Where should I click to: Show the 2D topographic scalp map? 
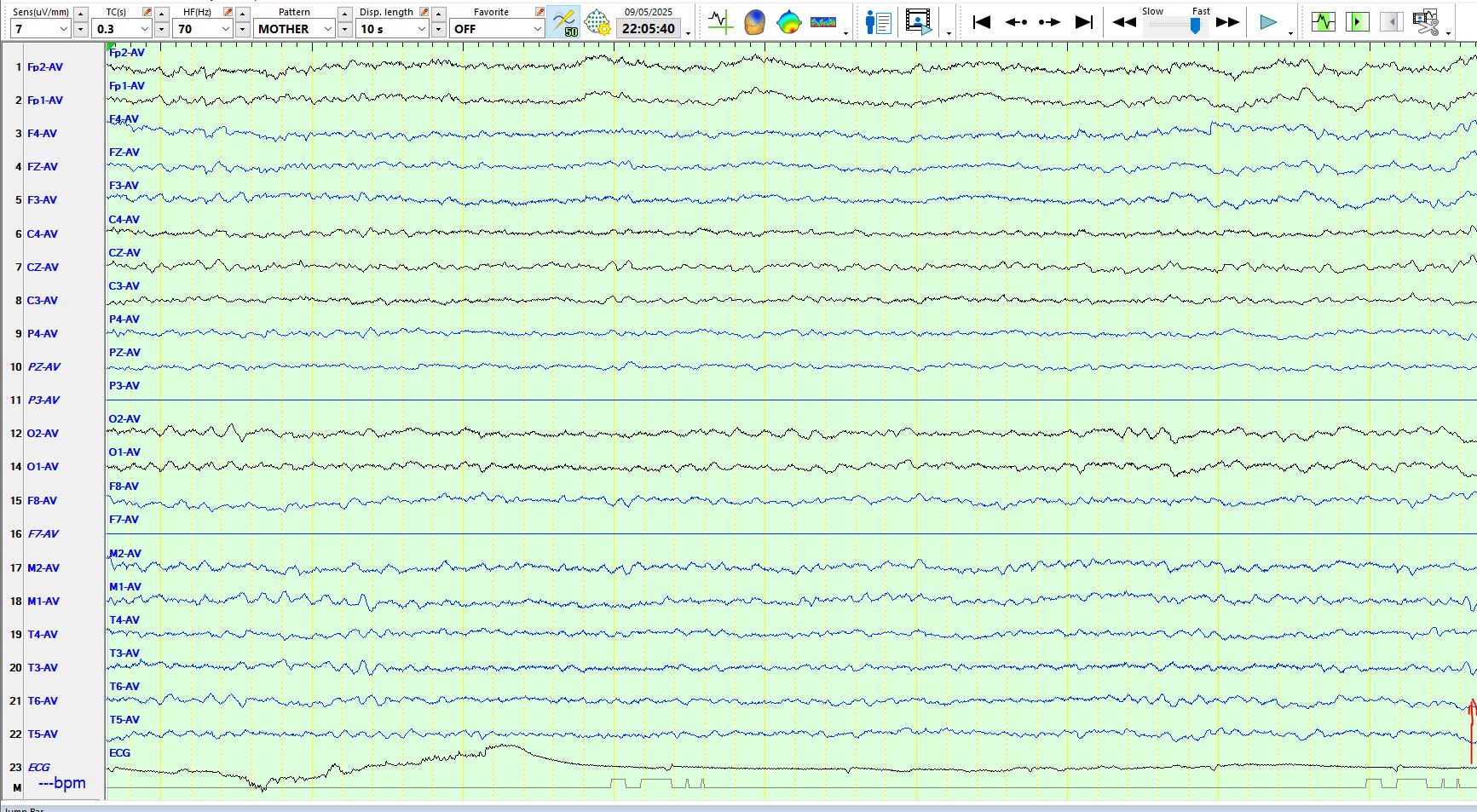(789, 22)
